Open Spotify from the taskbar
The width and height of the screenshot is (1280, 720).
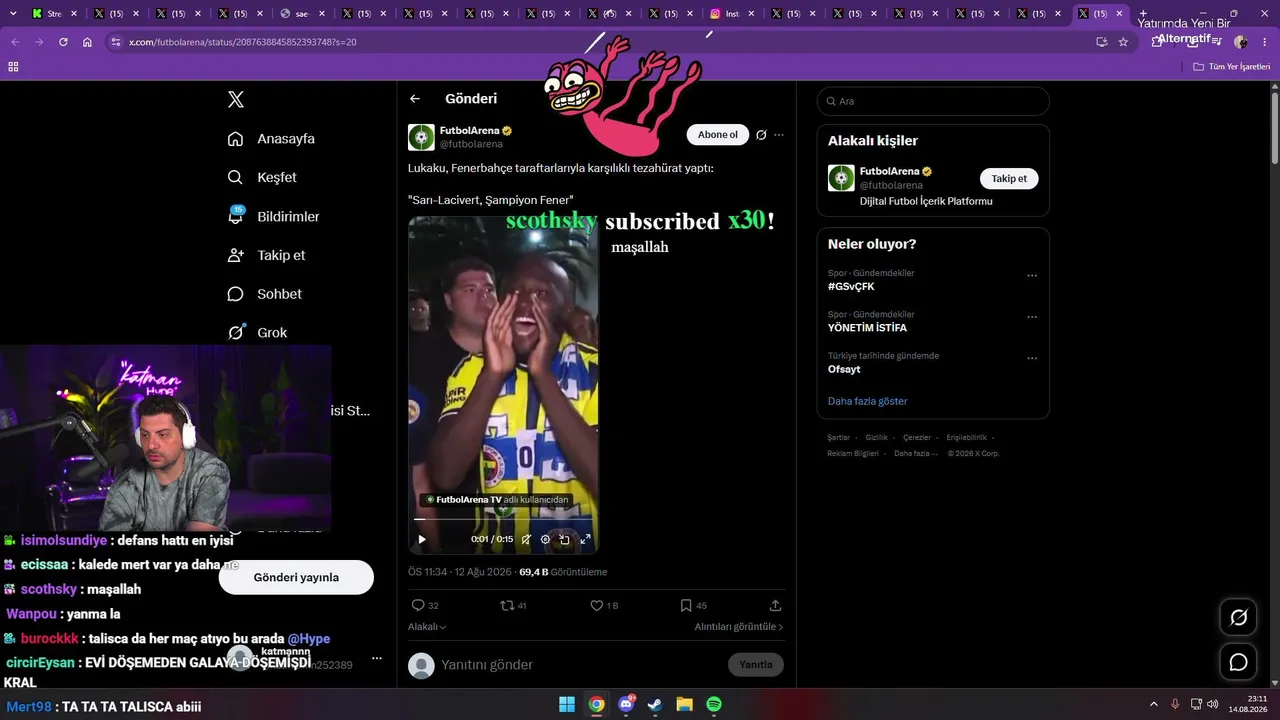(x=714, y=704)
